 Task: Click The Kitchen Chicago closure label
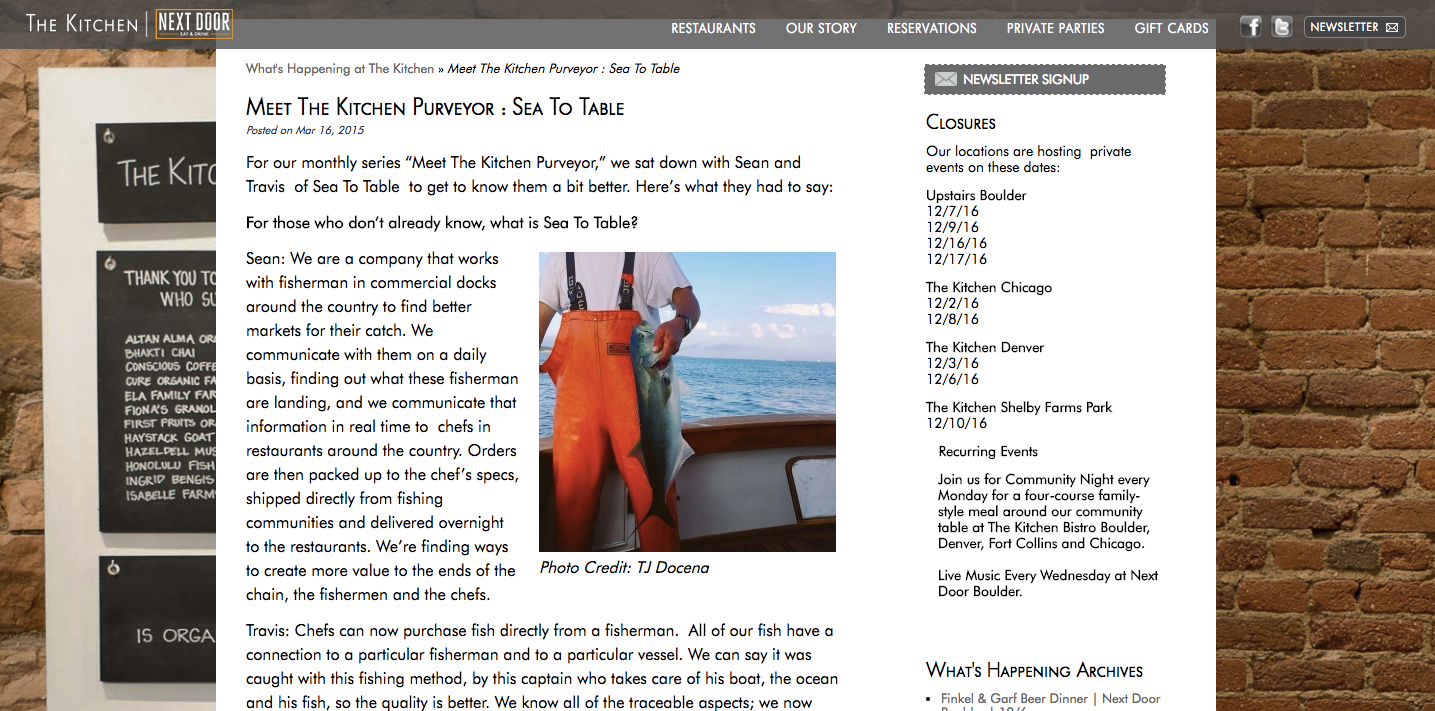coord(989,287)
